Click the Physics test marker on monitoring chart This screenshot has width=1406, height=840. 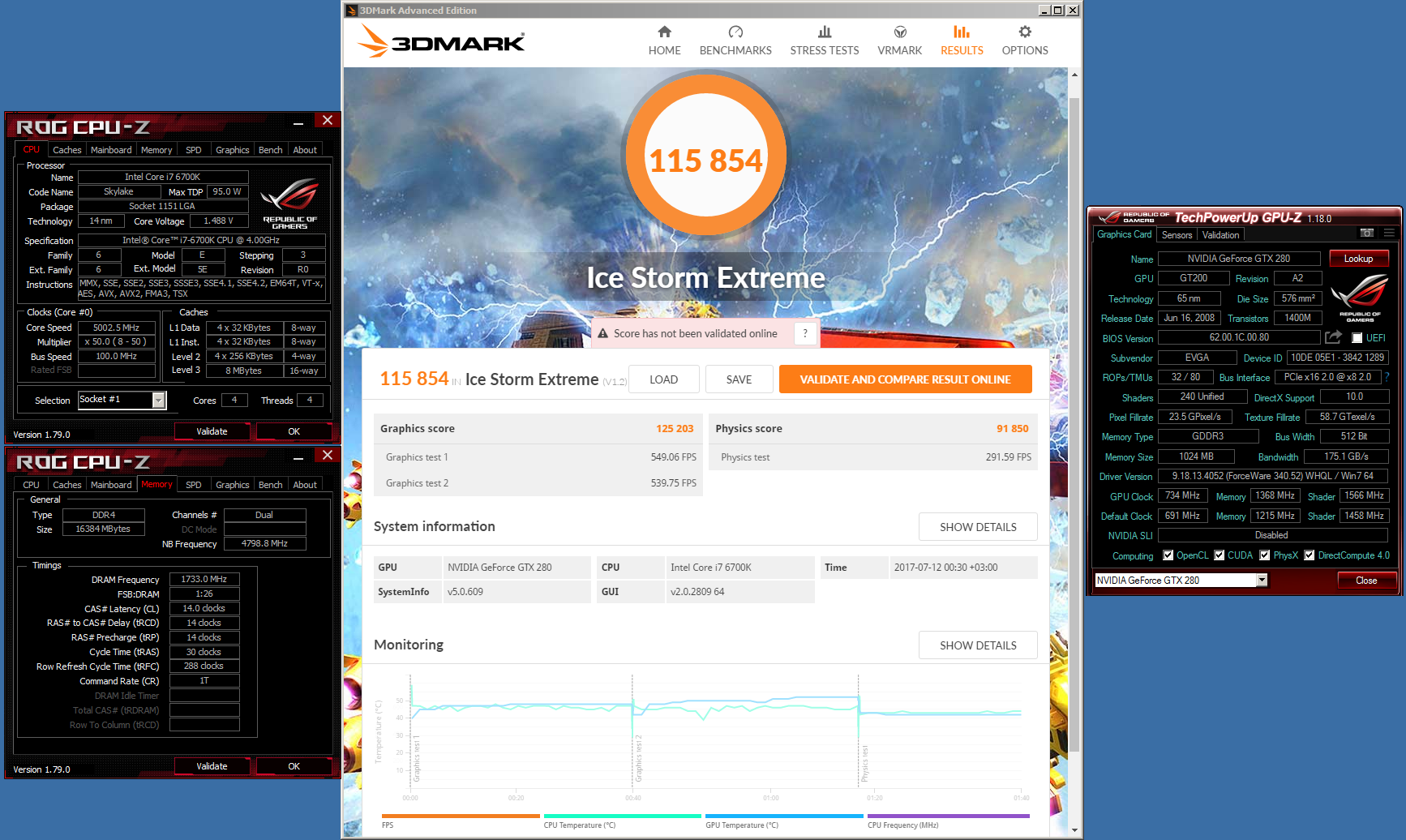864,763
